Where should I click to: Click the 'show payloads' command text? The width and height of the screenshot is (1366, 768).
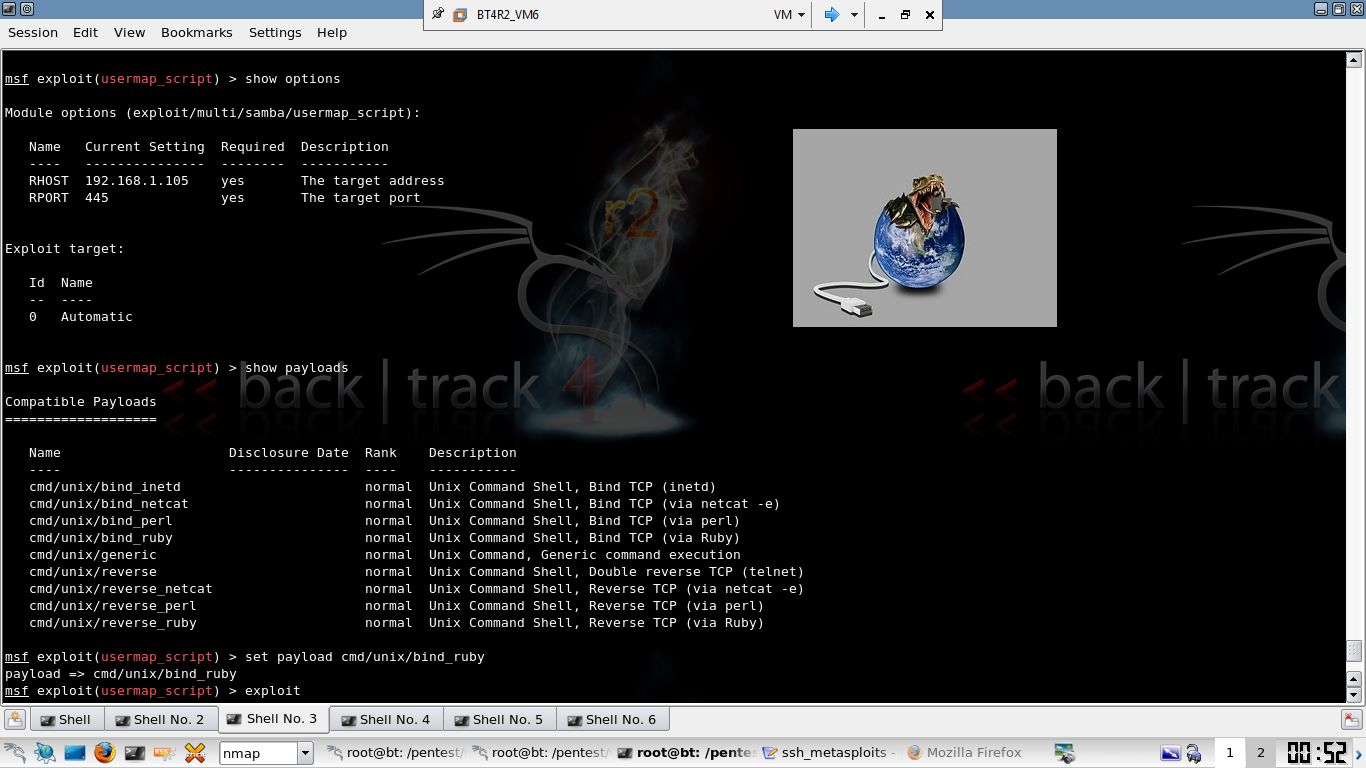(x=297, y=368)
